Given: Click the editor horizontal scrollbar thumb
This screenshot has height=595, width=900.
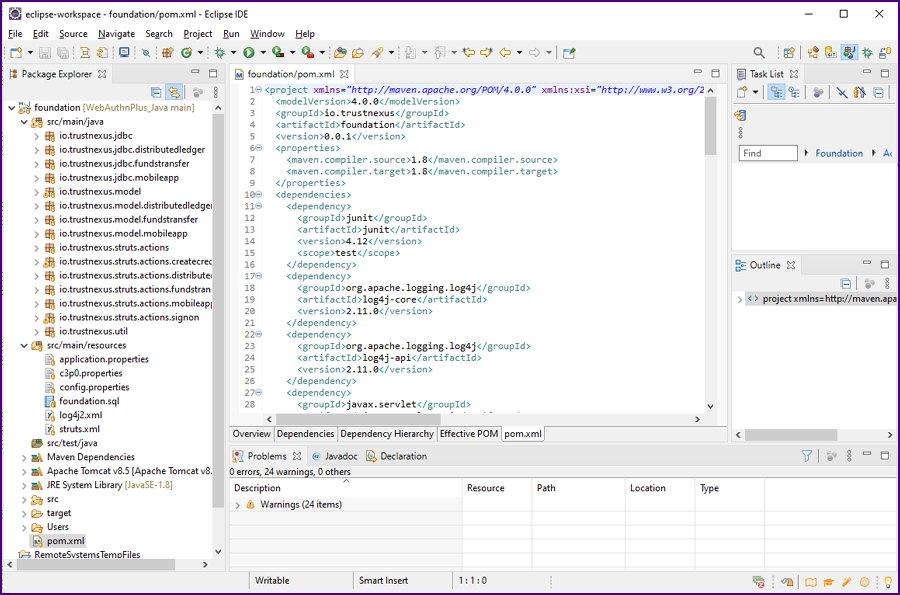Looking at the screenshot, I should (x=358, y=419).
